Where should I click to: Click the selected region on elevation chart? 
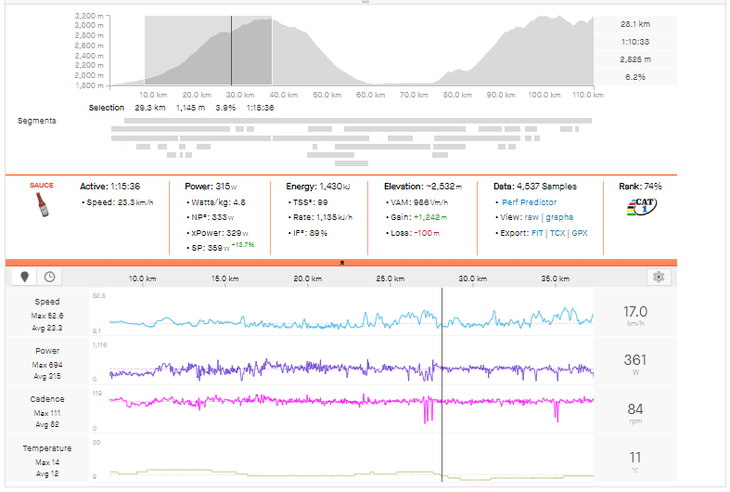[208, 50]
